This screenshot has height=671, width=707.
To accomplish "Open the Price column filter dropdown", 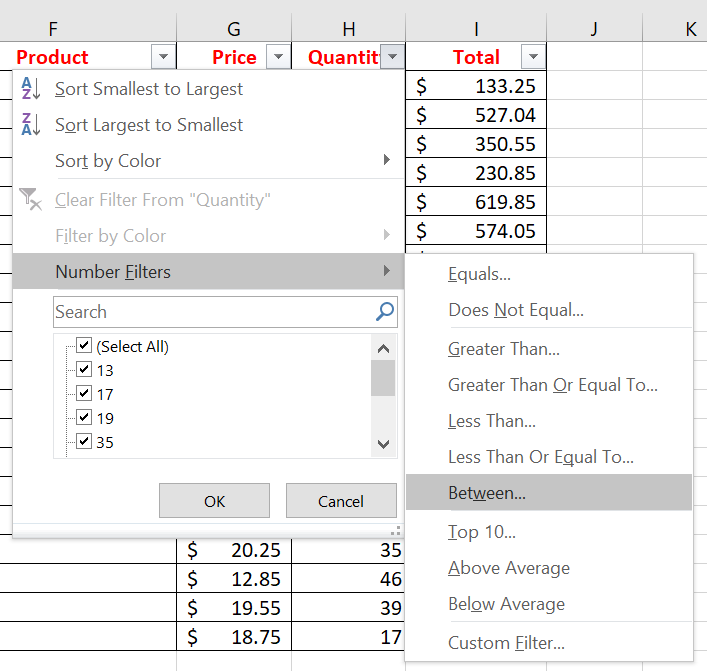I will 279,57.
